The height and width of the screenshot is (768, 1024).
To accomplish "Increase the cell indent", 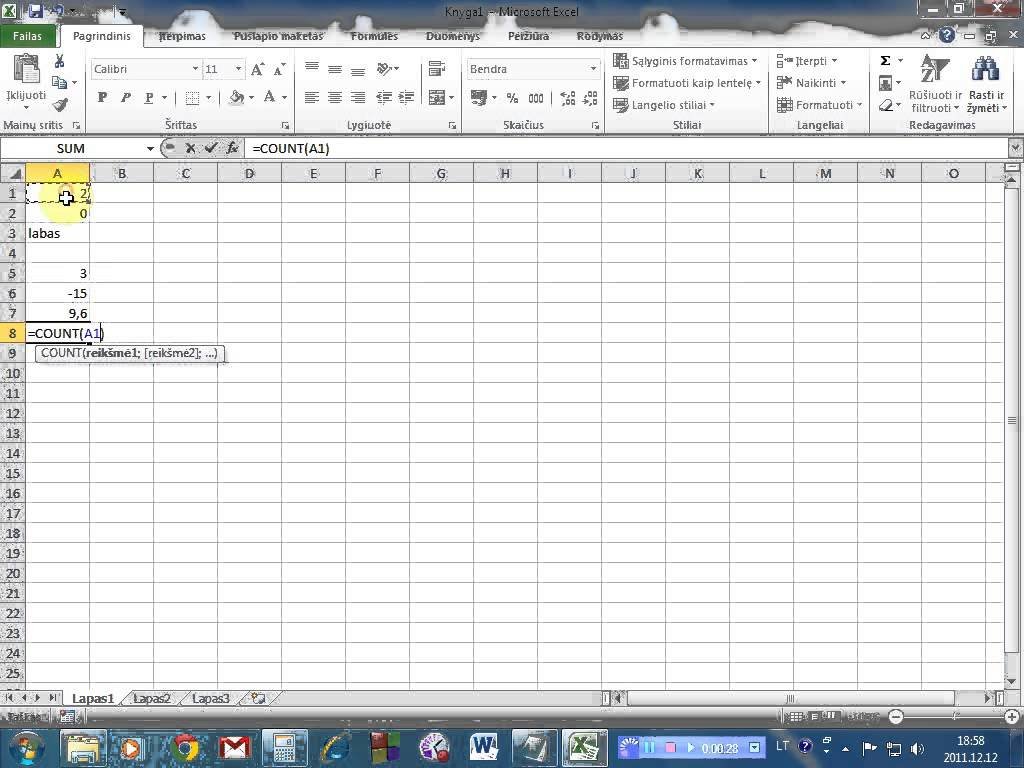I will click(406, 98).
